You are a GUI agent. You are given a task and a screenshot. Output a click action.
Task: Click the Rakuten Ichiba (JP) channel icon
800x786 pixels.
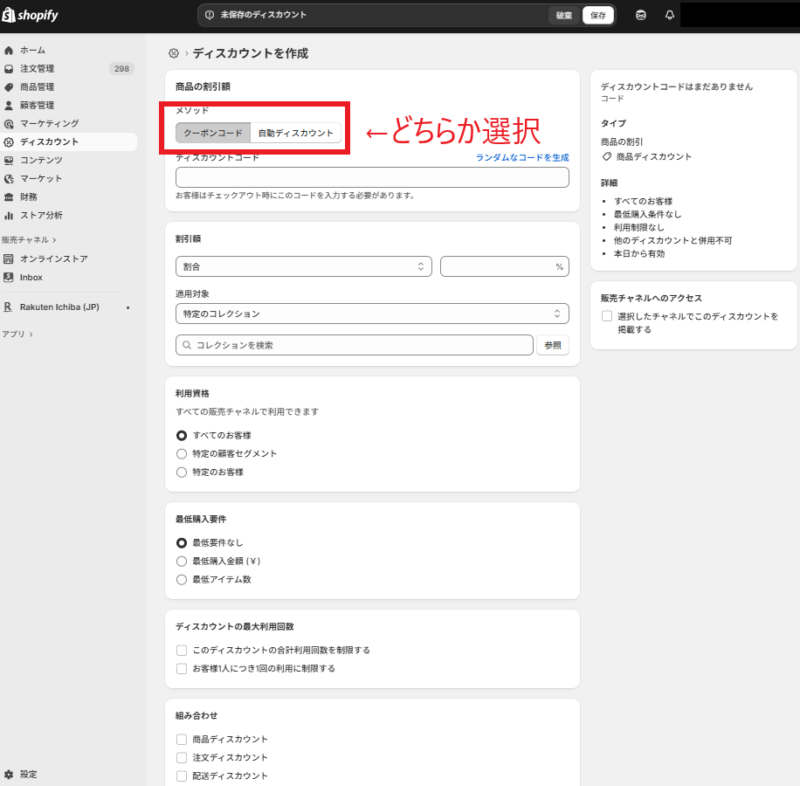9,307
